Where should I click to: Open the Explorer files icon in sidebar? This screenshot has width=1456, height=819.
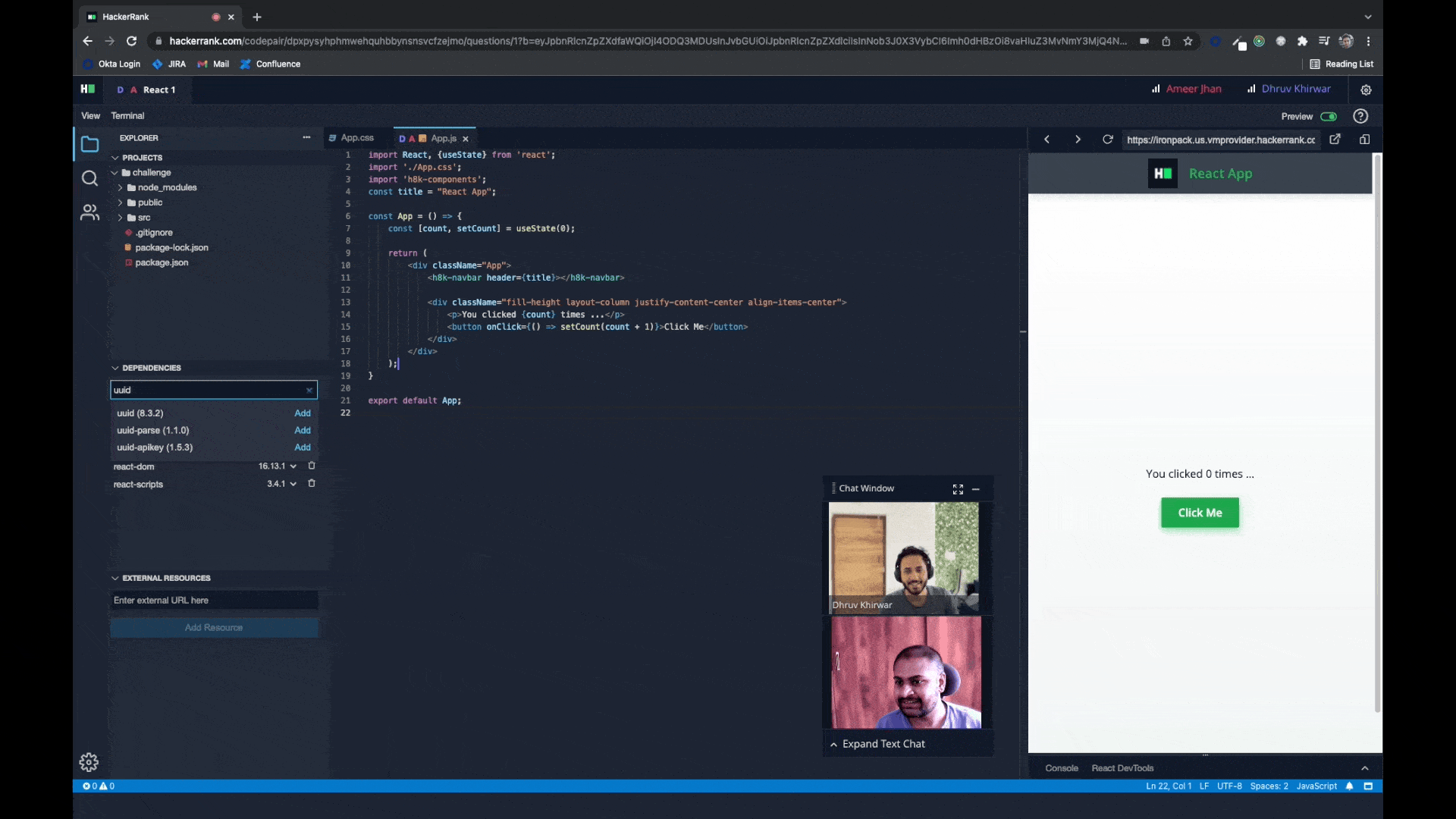(89, 144)
